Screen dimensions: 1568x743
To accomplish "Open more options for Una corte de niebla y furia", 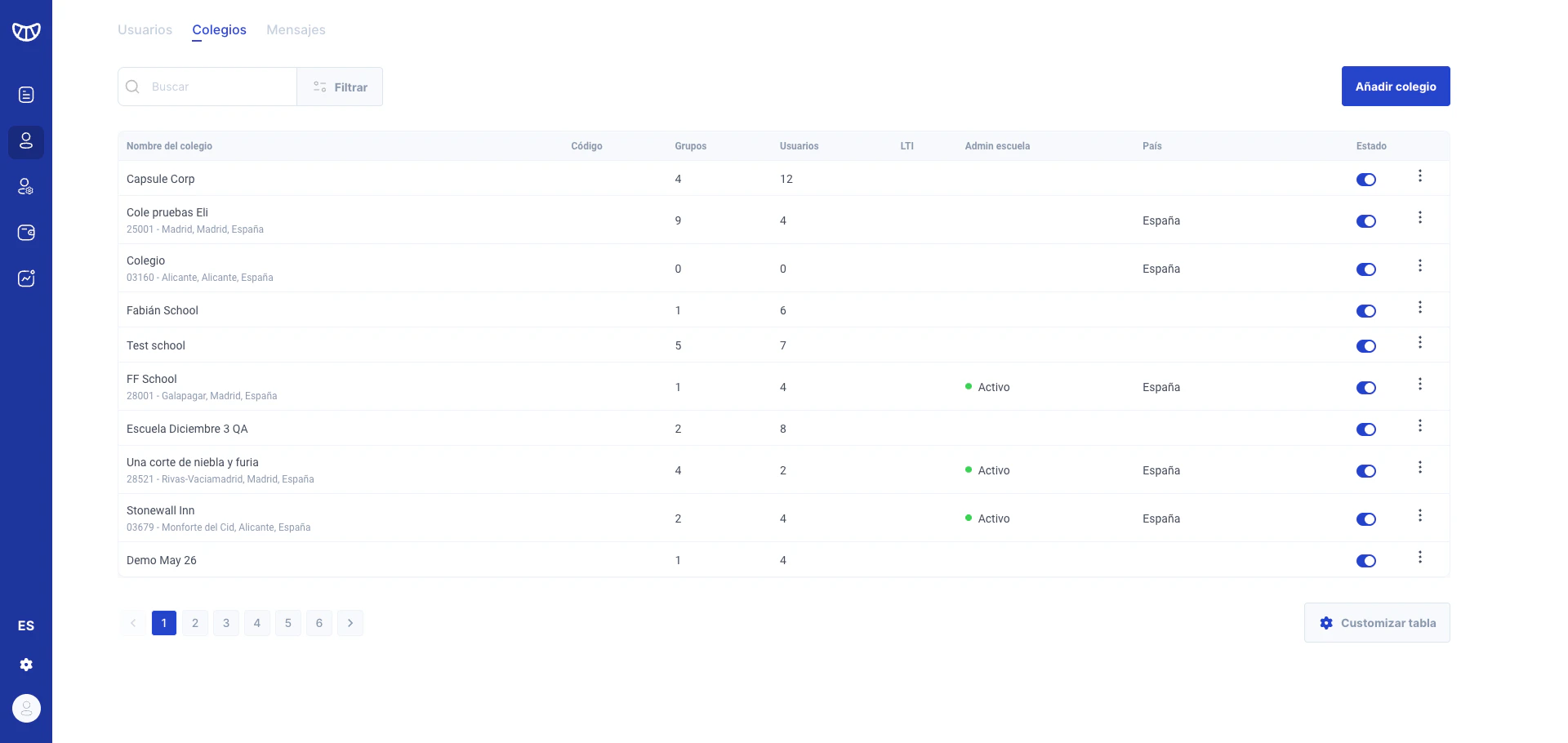I will tap(1420, 467).
